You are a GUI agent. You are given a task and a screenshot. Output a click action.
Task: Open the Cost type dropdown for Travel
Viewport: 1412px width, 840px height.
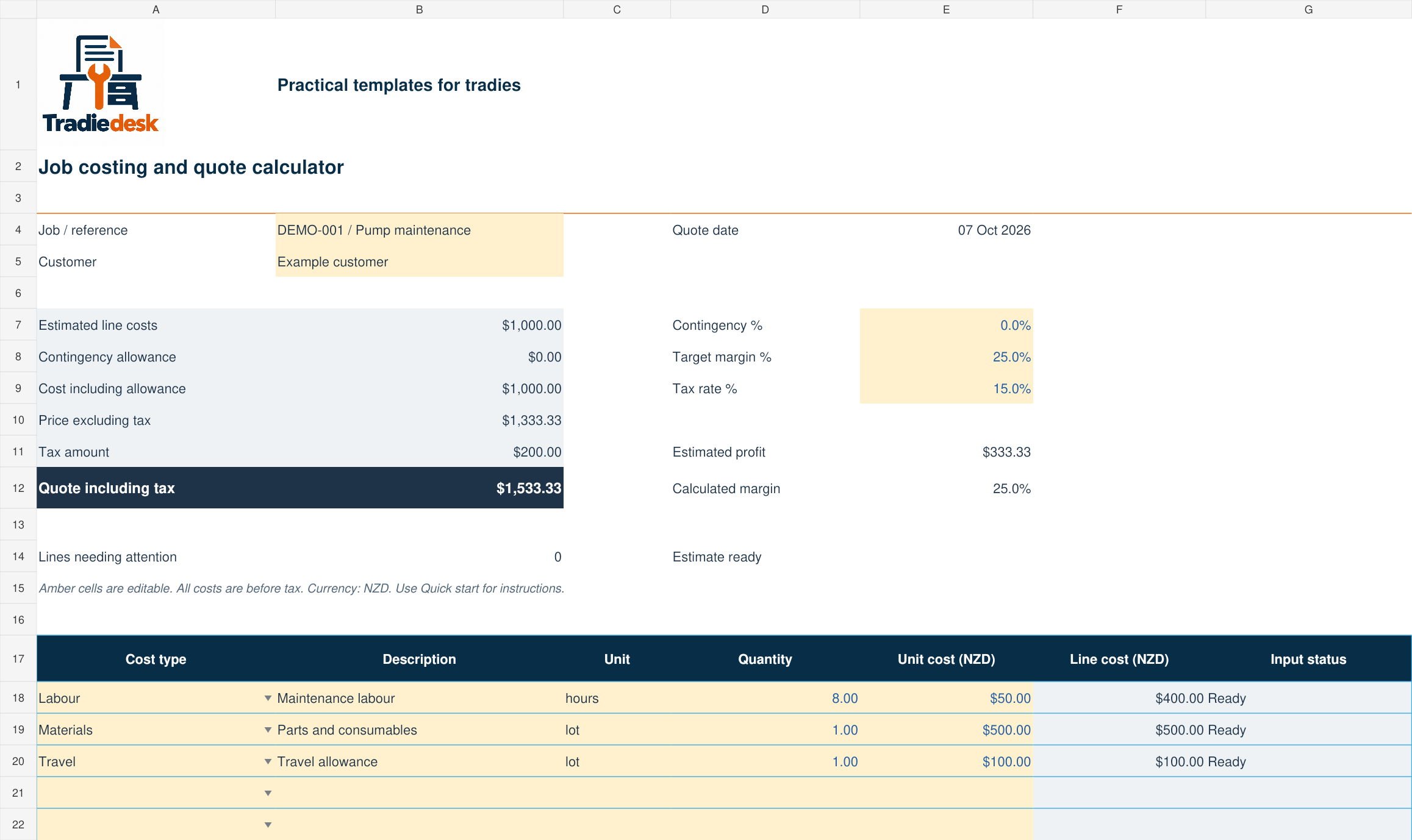coord(268,761)
